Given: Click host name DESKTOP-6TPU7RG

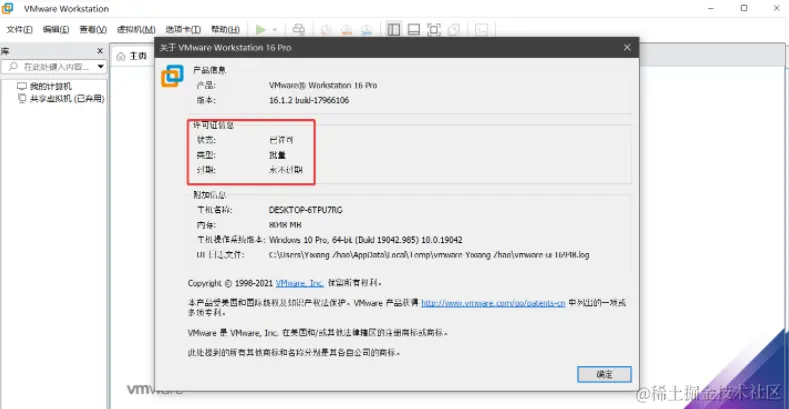Looking at the screenshot, I should click(x=305, y=210).
